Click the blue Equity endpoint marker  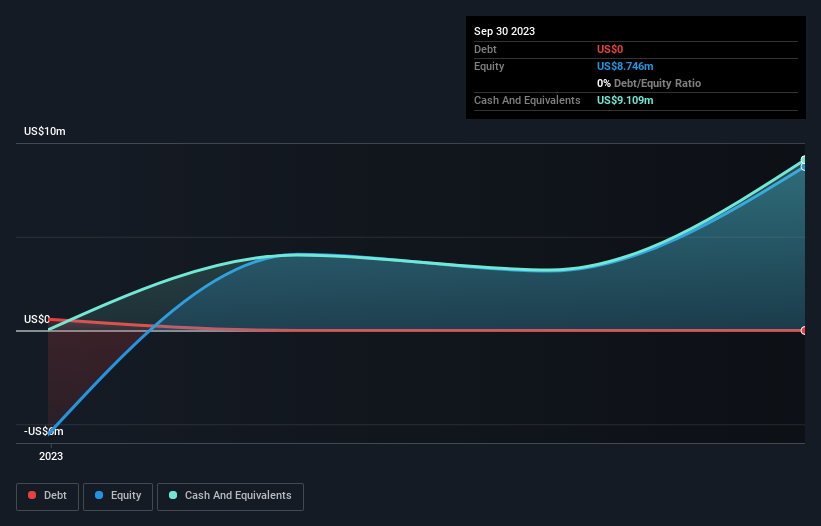(804, 167)
